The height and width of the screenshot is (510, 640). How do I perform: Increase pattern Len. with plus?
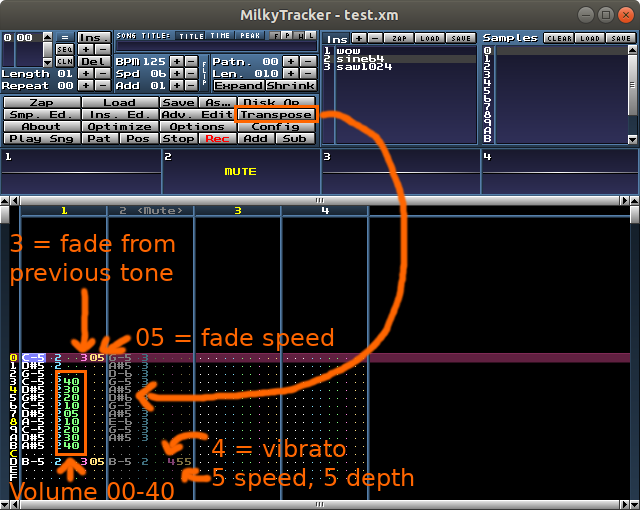pyautogui.click(x=291, y=73)
